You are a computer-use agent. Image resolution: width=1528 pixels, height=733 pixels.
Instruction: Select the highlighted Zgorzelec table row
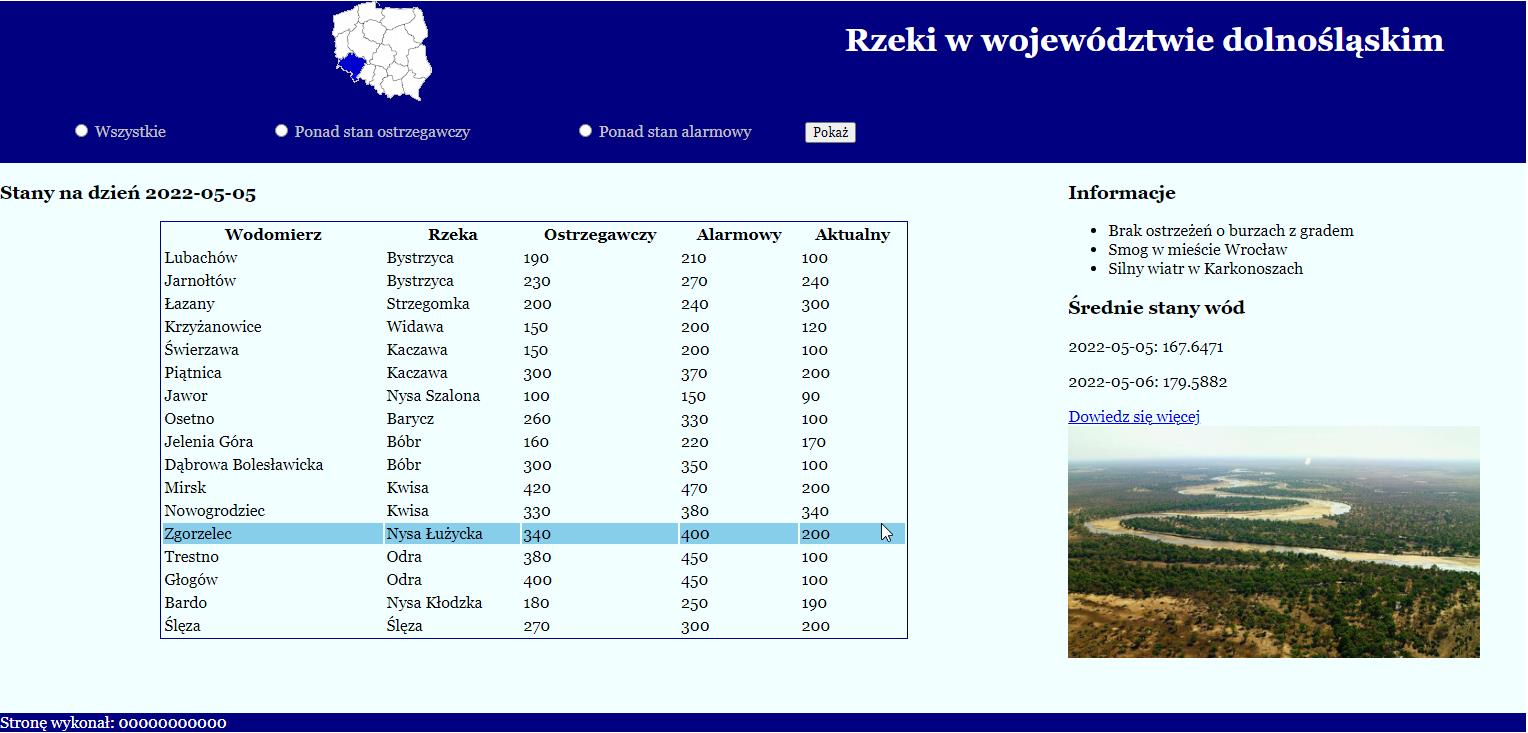tap(533, 534)
